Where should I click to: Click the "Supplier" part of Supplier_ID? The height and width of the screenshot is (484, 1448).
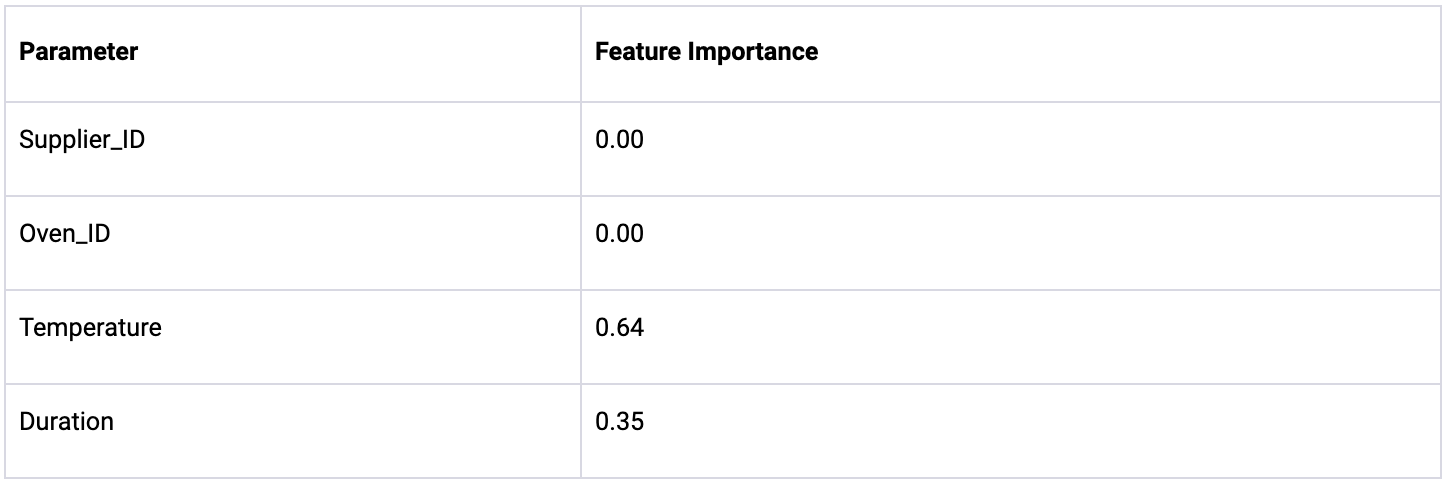[60, 139]
